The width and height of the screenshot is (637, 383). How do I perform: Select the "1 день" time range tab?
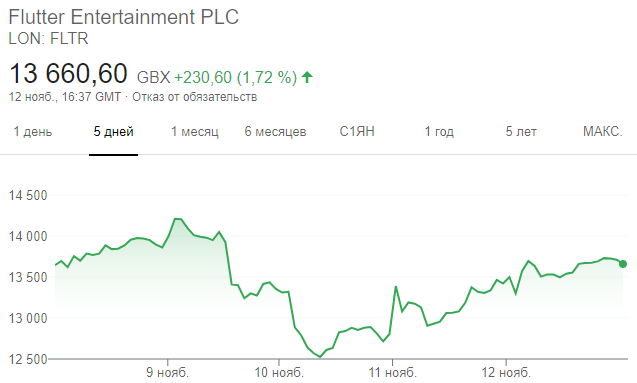coord(32,132)
